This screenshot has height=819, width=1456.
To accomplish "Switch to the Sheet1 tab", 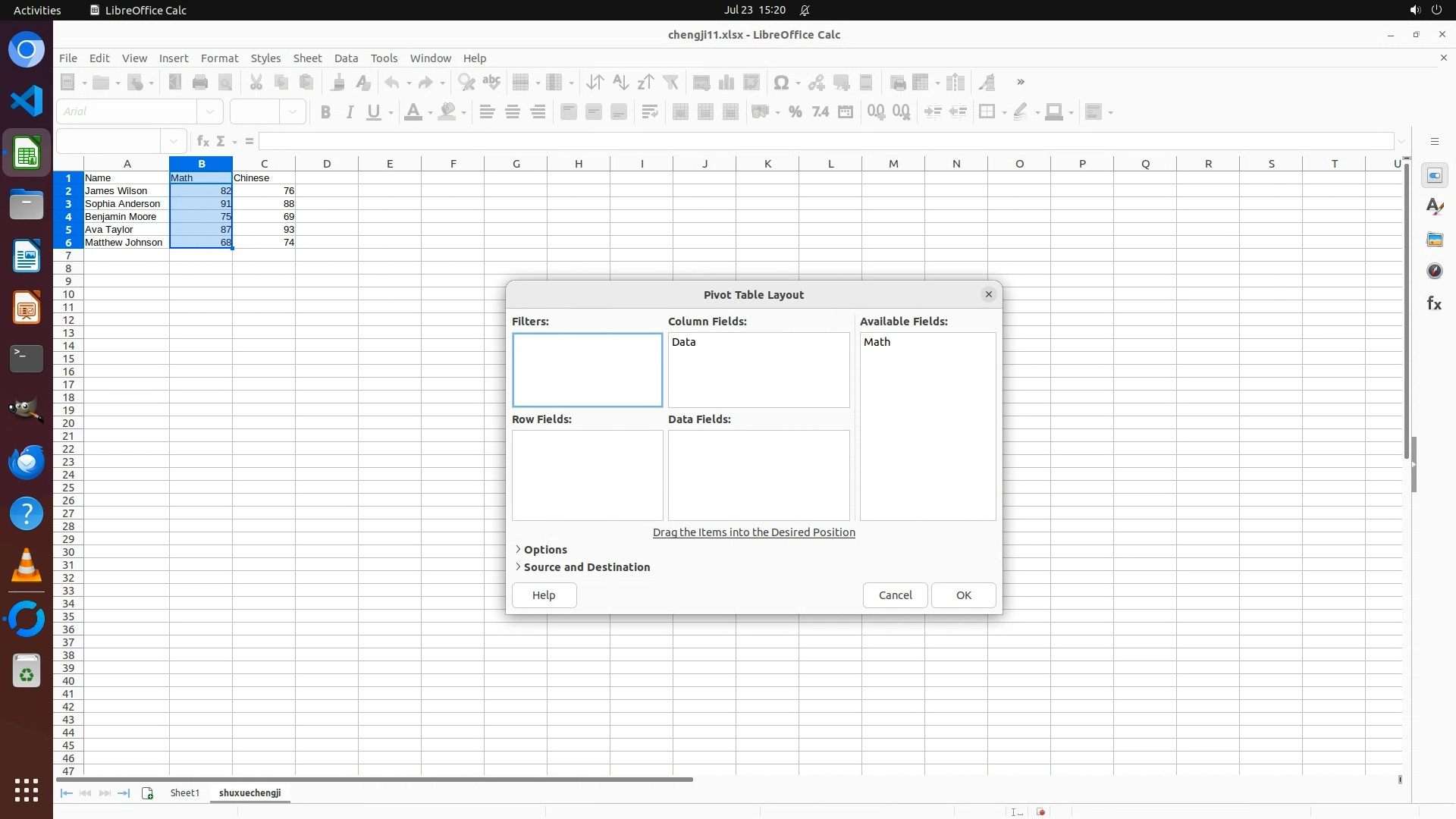I will (x=184, y=793).
